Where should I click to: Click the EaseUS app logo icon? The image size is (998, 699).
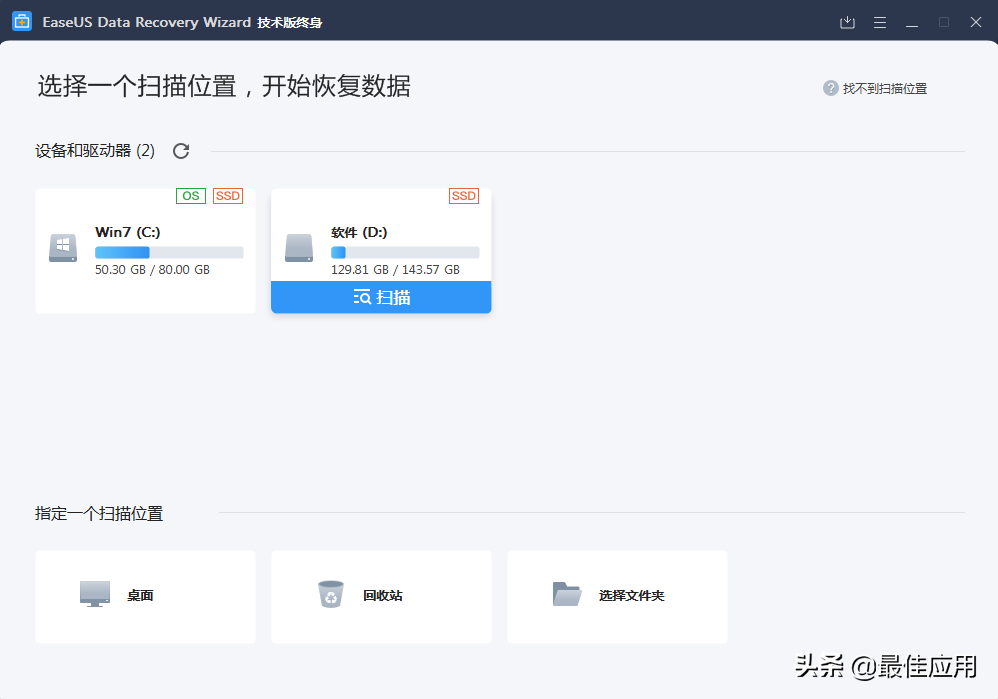click(22, 22)
